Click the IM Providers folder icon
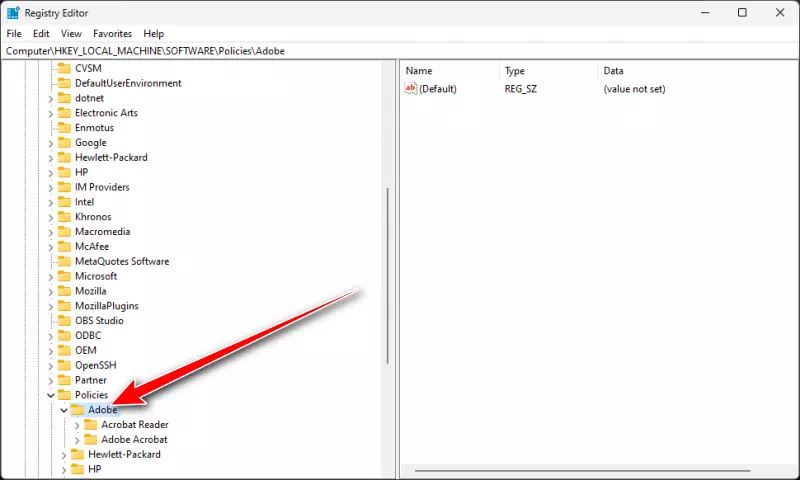This screenshot has width=800, height=480. 64,187
